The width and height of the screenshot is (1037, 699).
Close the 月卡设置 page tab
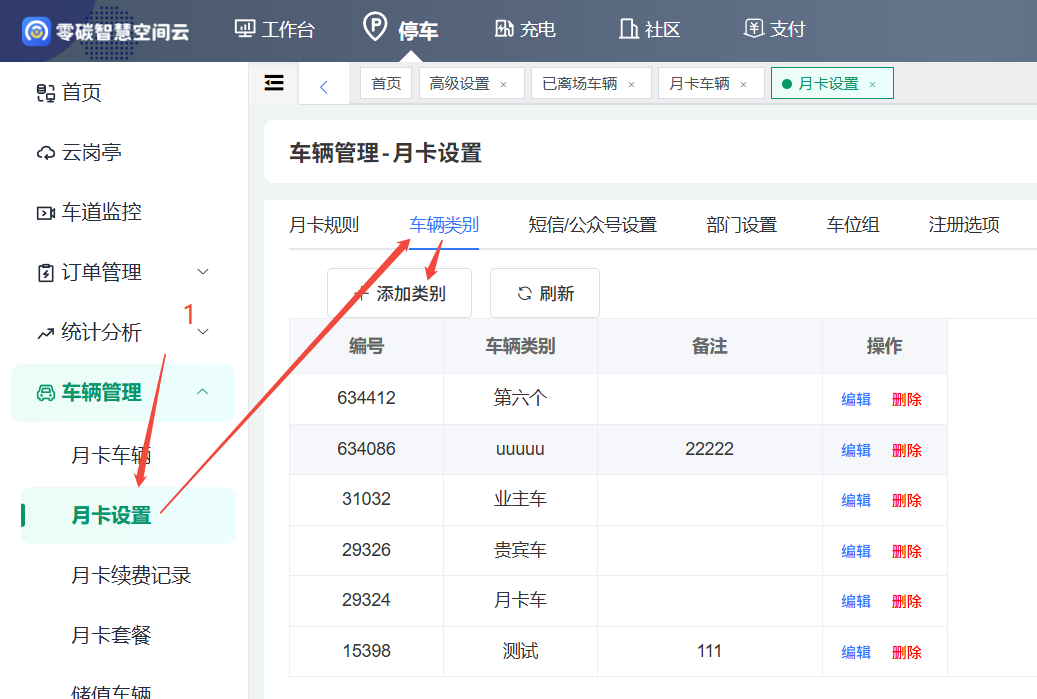point(872,85)
